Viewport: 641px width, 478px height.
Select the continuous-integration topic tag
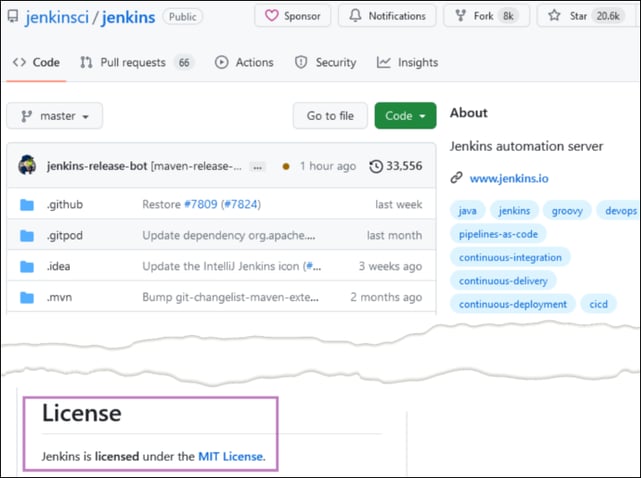pos(510,257)
